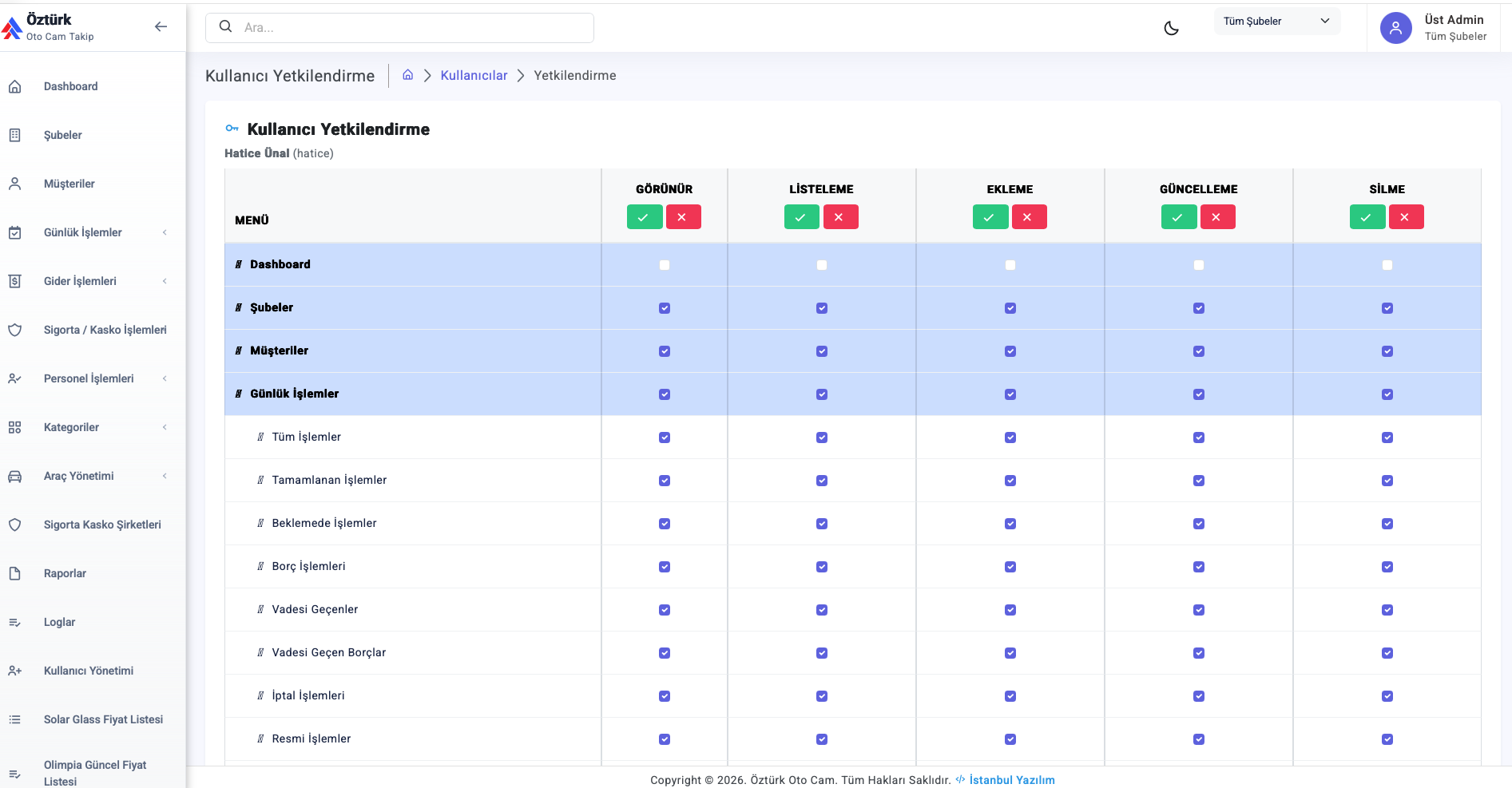Screen dimensions: 1512x788
Task: Click green check under EKLEME column
Action: click(990, 217)
